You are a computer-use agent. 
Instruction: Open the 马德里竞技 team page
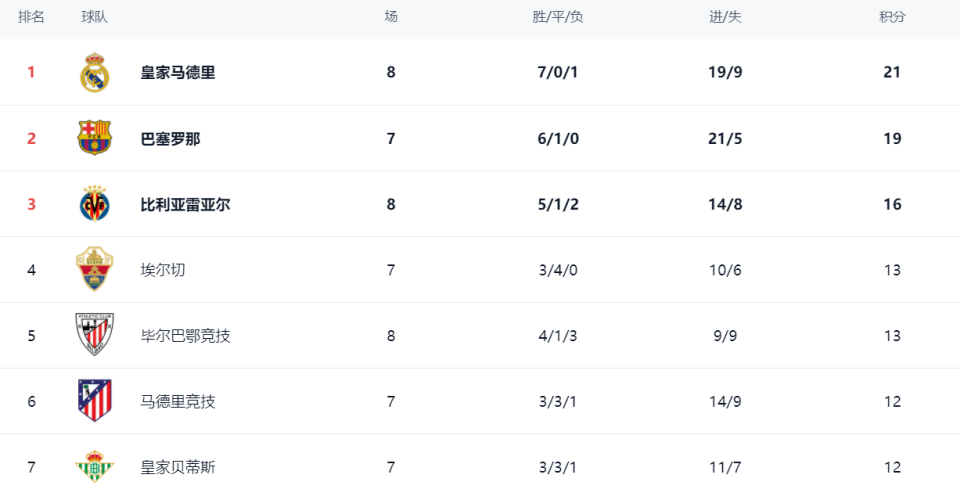pyautogui.click(x=178, y=402)
